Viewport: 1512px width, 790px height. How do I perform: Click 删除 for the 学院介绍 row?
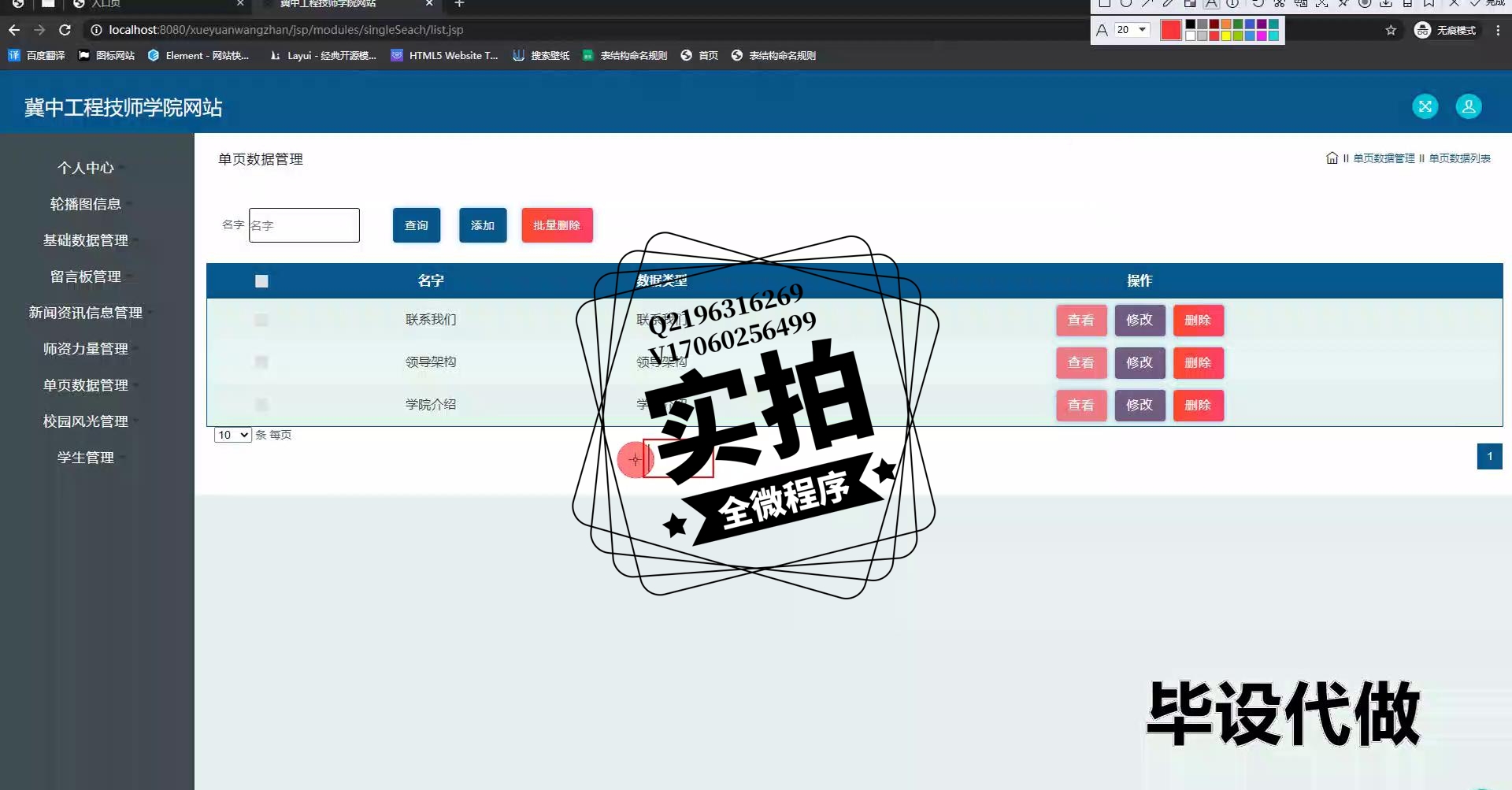pos(1198,406)
